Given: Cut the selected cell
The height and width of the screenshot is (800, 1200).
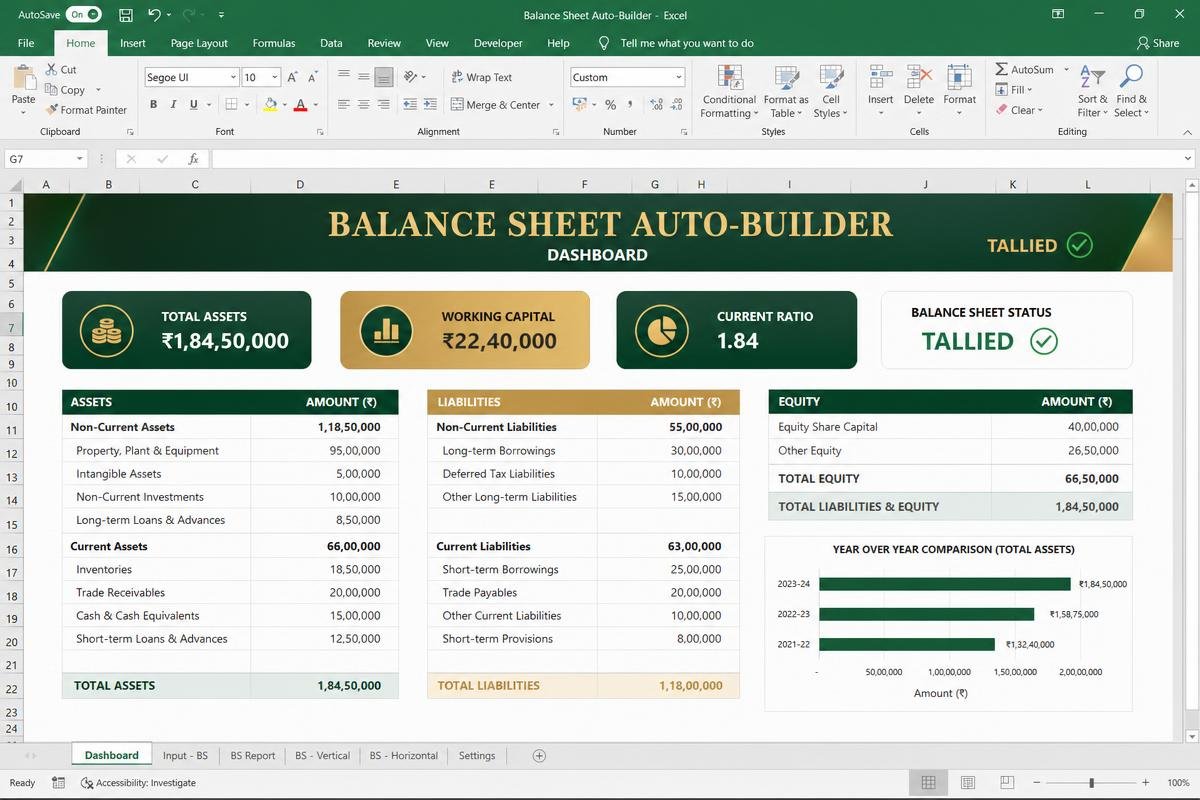Looking at the screenshot, I should tap(60, 70).
